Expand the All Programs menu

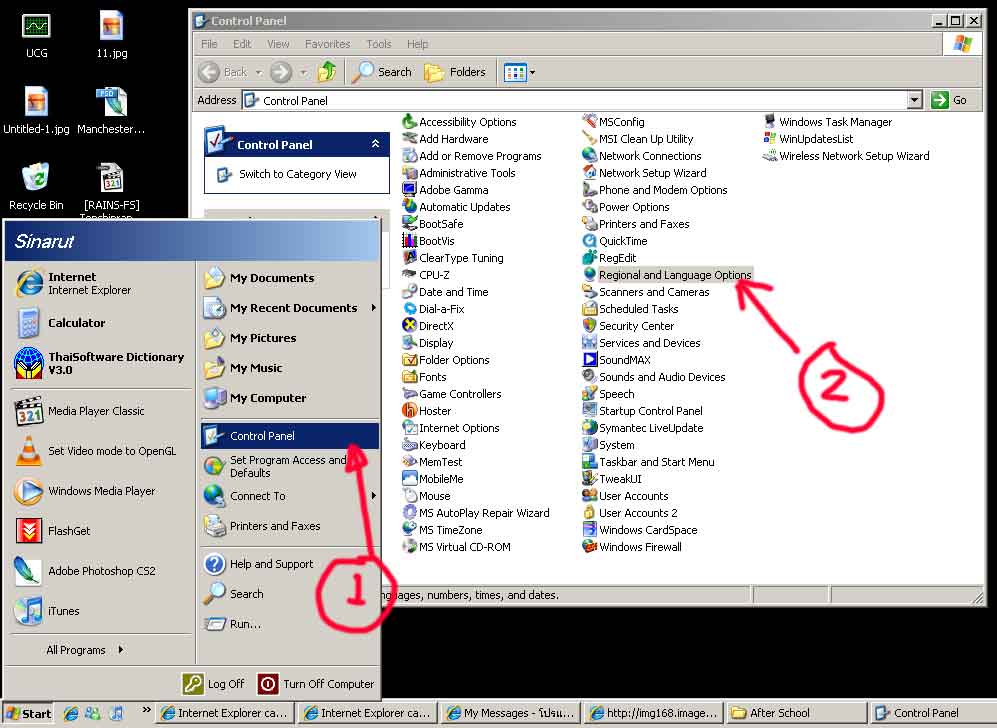coord(85,650)
